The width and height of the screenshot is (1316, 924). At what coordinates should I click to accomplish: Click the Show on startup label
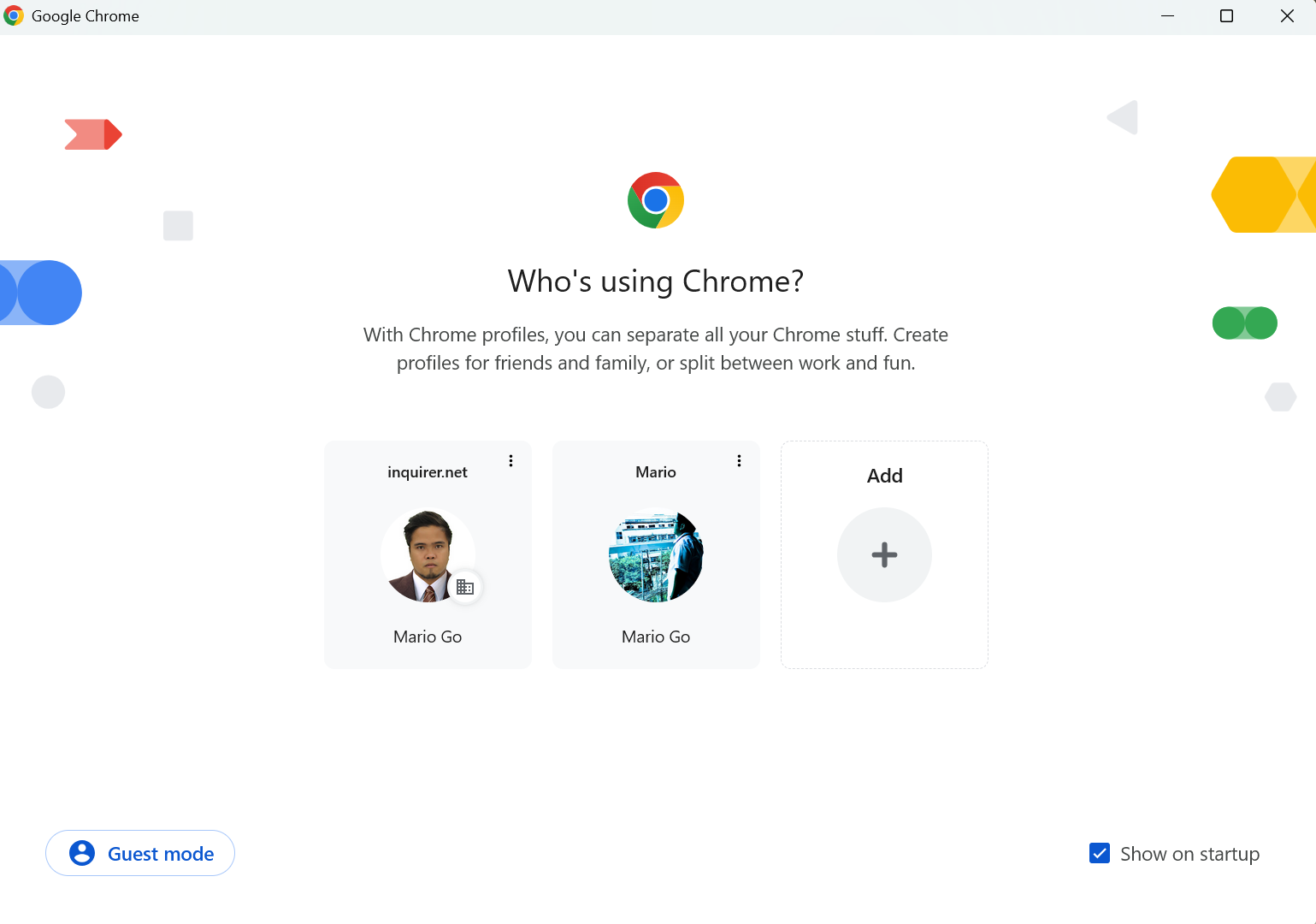[1189, 854]
